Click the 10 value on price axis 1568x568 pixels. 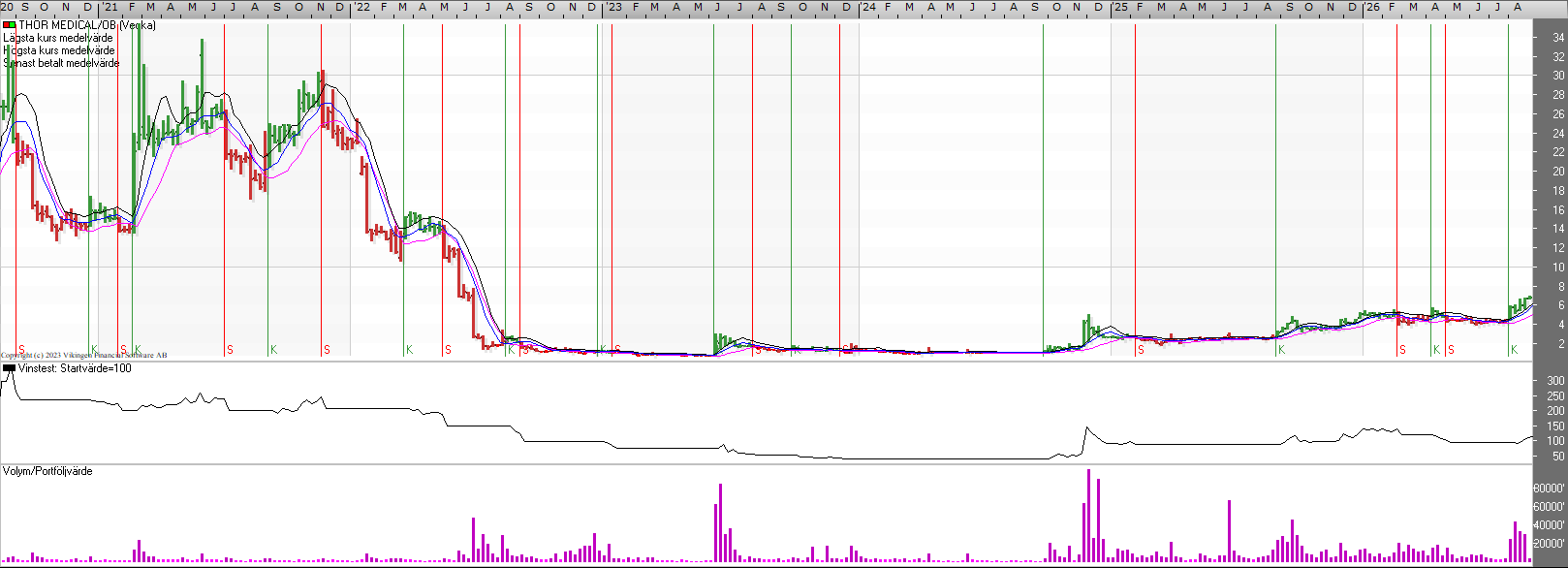1558,268
